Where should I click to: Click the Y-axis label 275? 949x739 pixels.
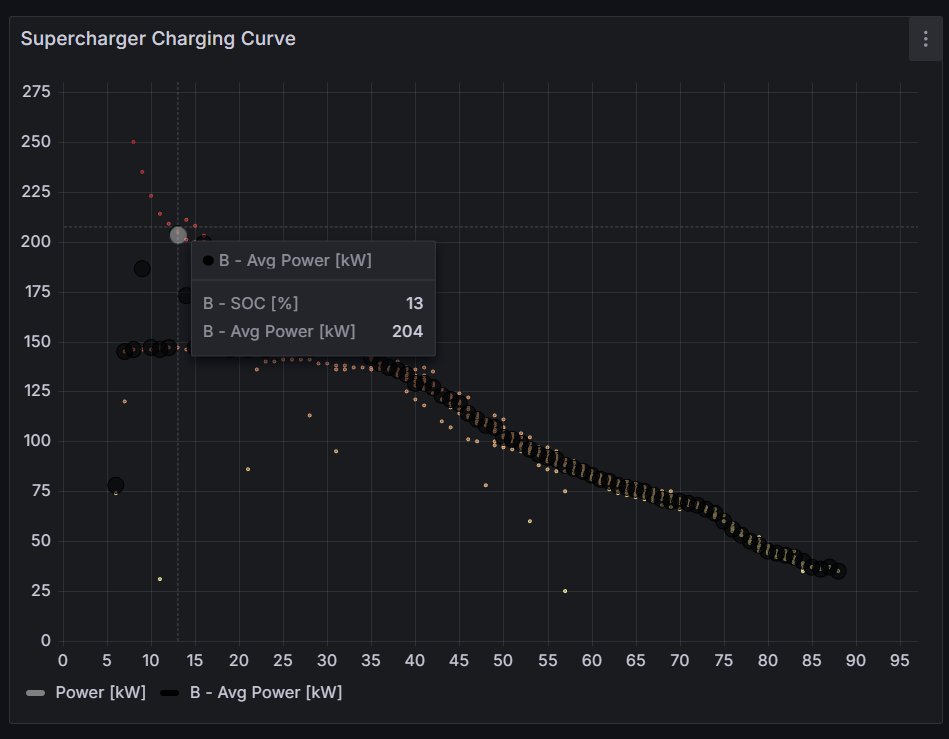(x=36, y=91)
